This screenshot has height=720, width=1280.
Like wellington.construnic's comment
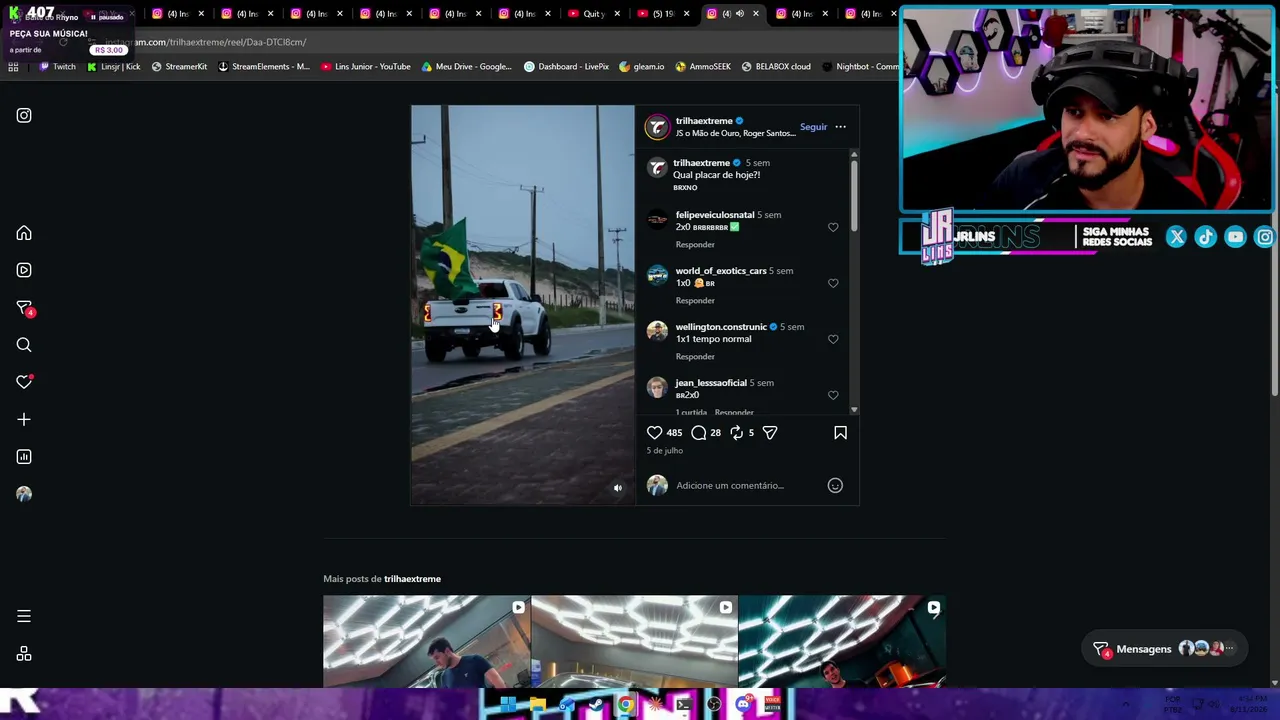point(833,339)
